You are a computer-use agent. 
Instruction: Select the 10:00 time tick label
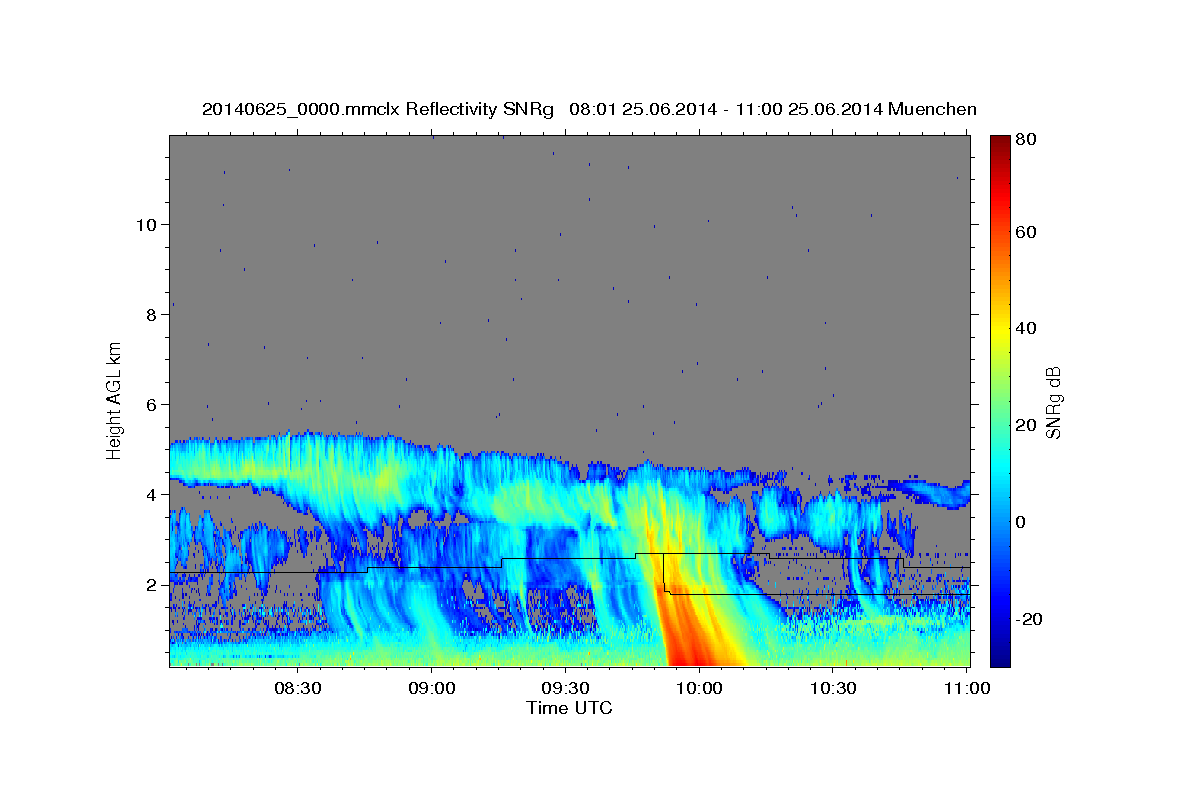tap(698, 689)
